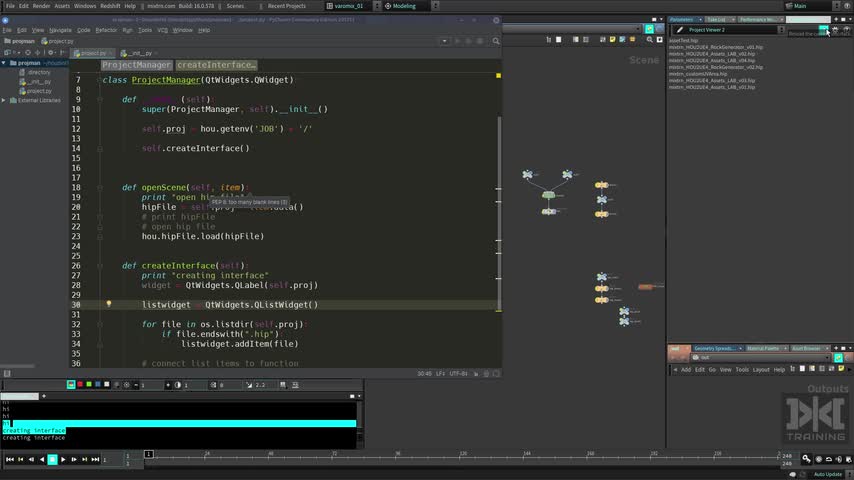Click the PyCharm search magnifier icon
This screenshot has height=480, width=854.
(x=496, y=41)
